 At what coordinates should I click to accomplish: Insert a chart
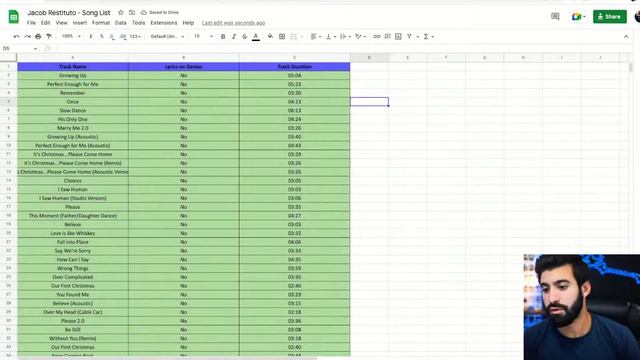[398, 37]
